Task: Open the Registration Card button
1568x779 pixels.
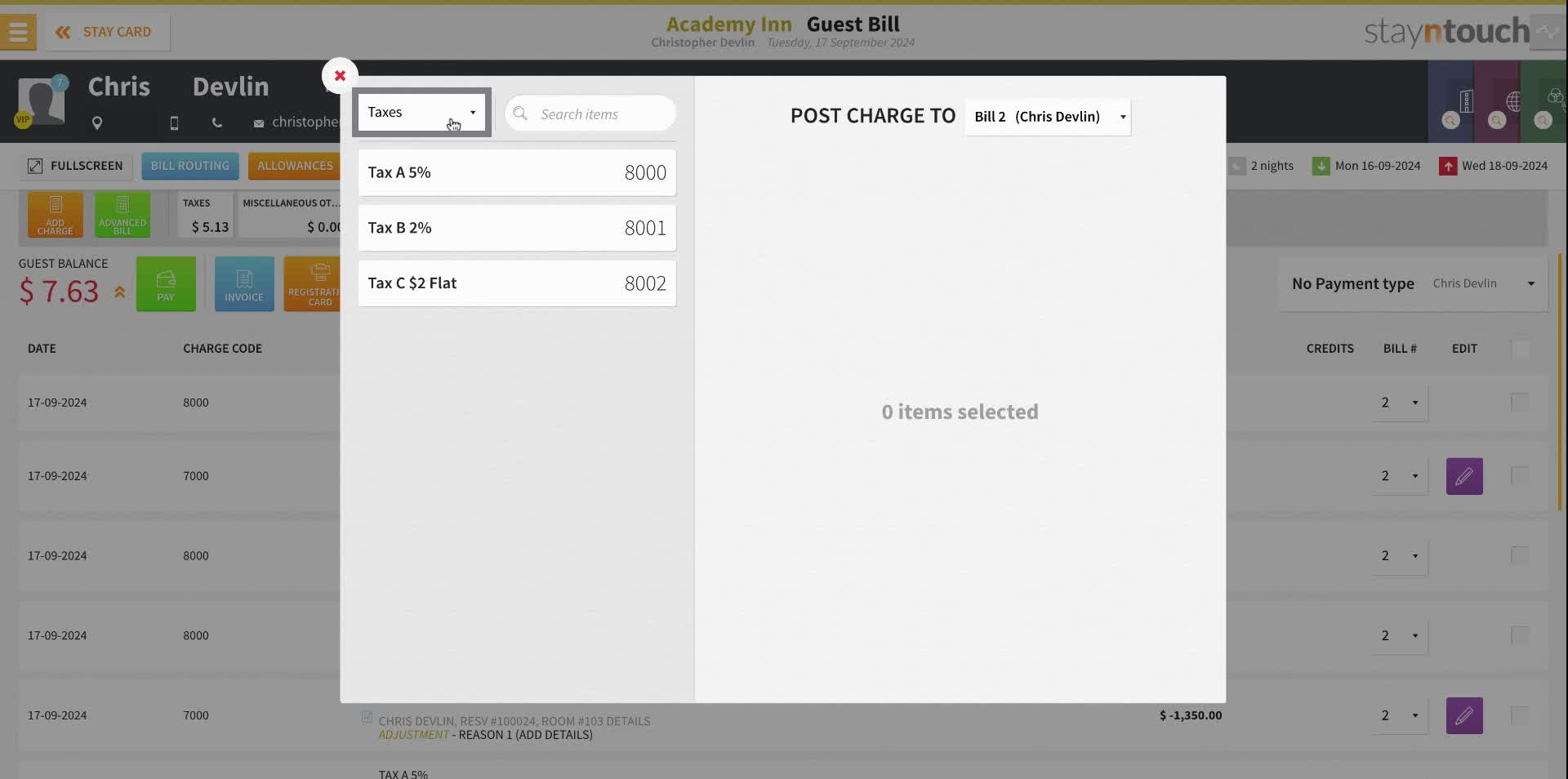Action: [312, 284]
